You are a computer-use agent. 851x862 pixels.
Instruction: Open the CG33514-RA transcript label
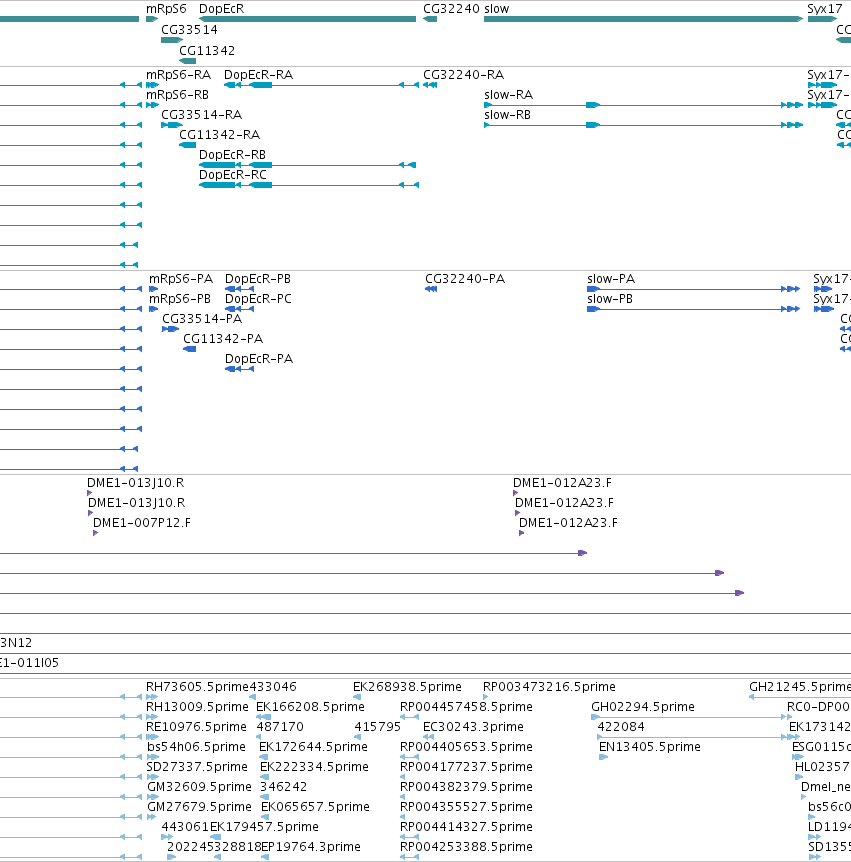click(201, 115)
